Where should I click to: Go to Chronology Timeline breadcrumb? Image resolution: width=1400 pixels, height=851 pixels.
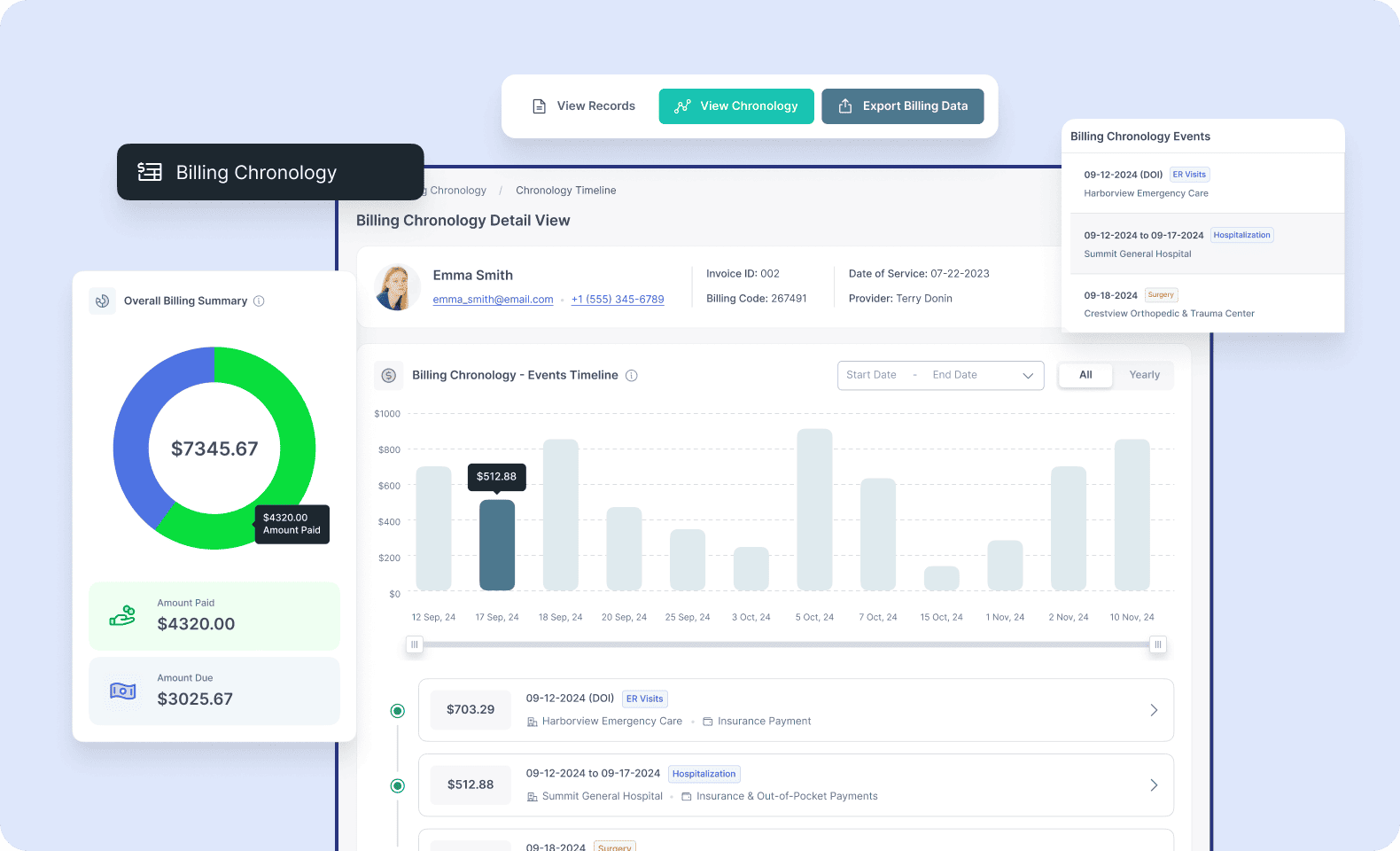coord(566,191)
